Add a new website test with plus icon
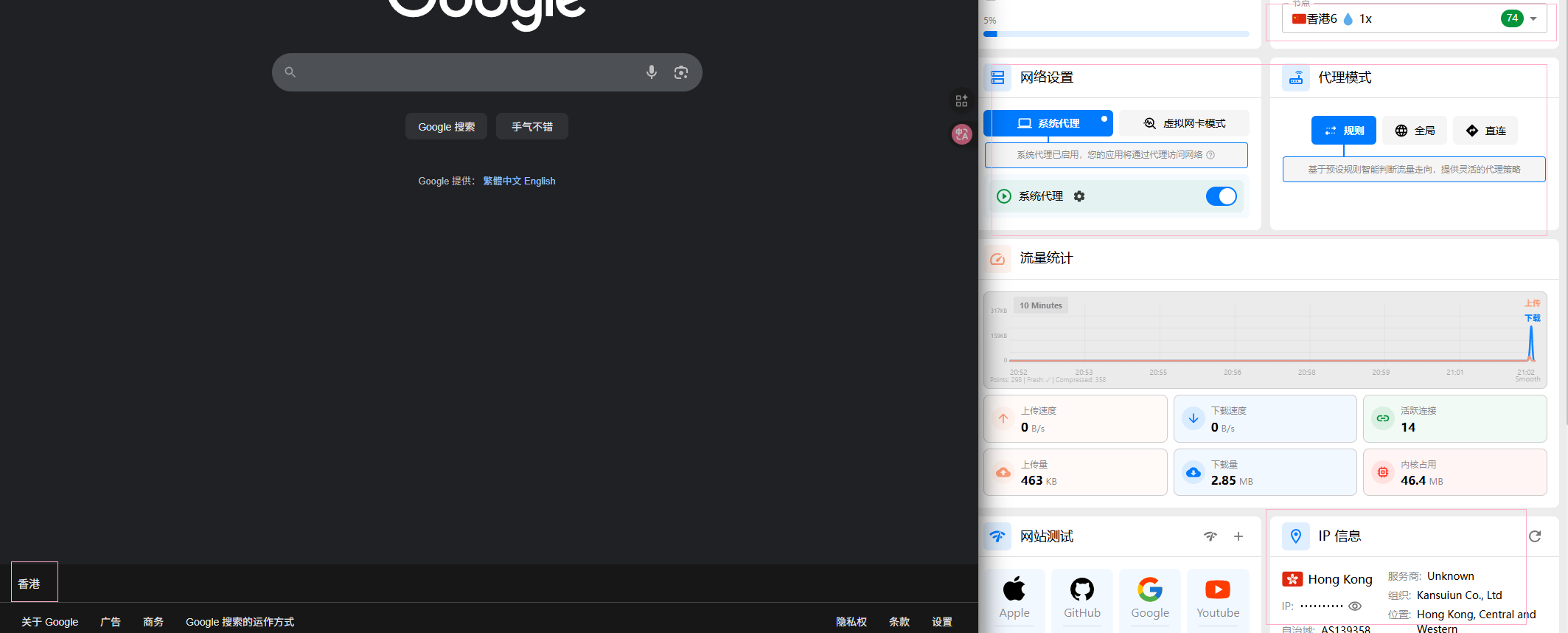The height and width of the screenshot is (633, 1568). tap(1238, 536)
